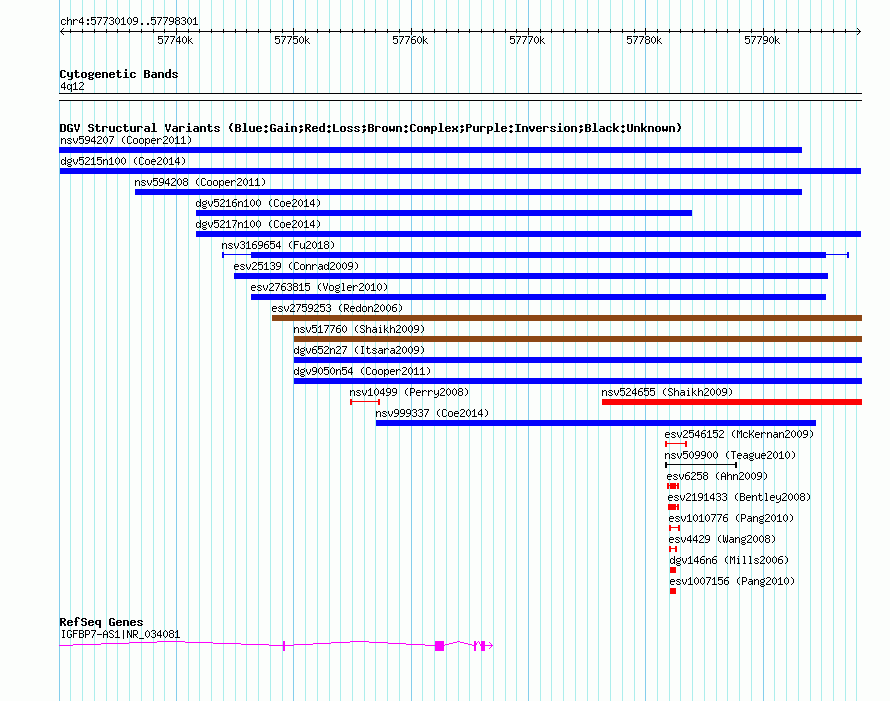Click the 57740k ruler tick label

(x=175, y=40)
